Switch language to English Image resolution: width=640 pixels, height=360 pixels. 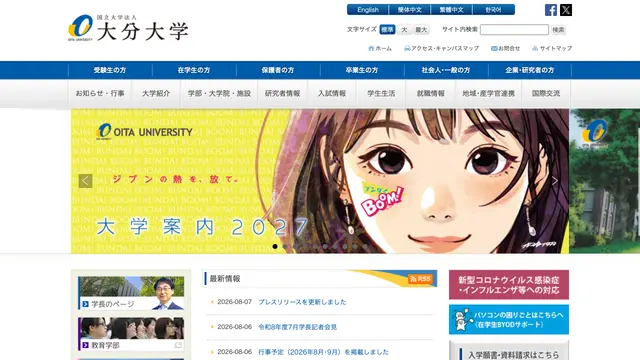coord(368,10)
